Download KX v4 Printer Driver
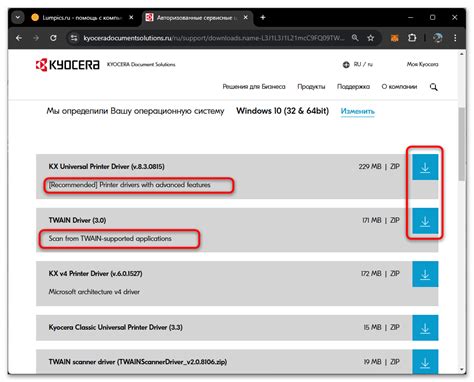The width and height of the screenshot is (474, 382). click(425, 274)
